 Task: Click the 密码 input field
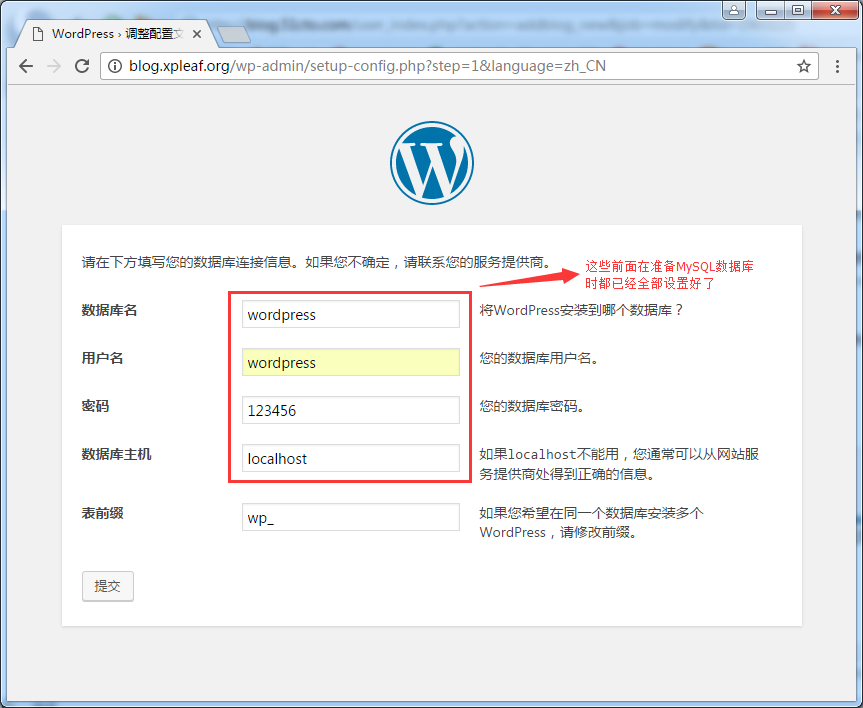[351, 410]
